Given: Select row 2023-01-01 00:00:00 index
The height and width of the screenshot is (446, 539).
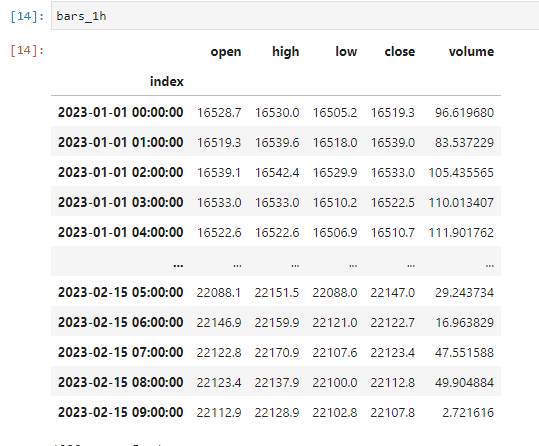Looking at the screenshot, I should click(121, 112).
